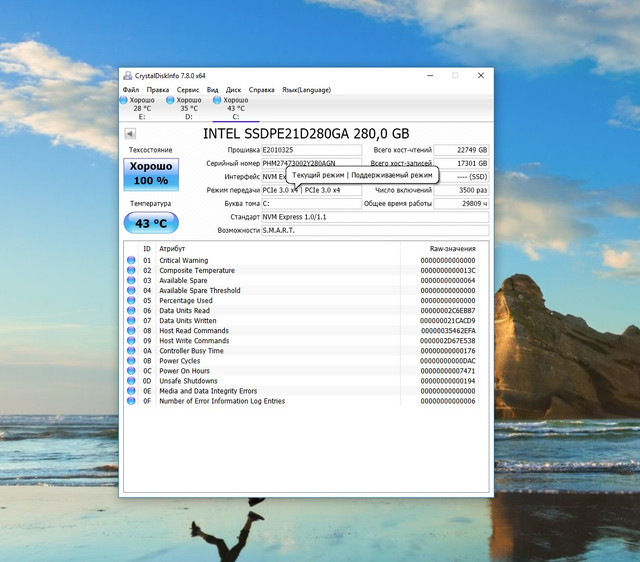Click status circle of Host Write Commands

[x=131, y=340]
